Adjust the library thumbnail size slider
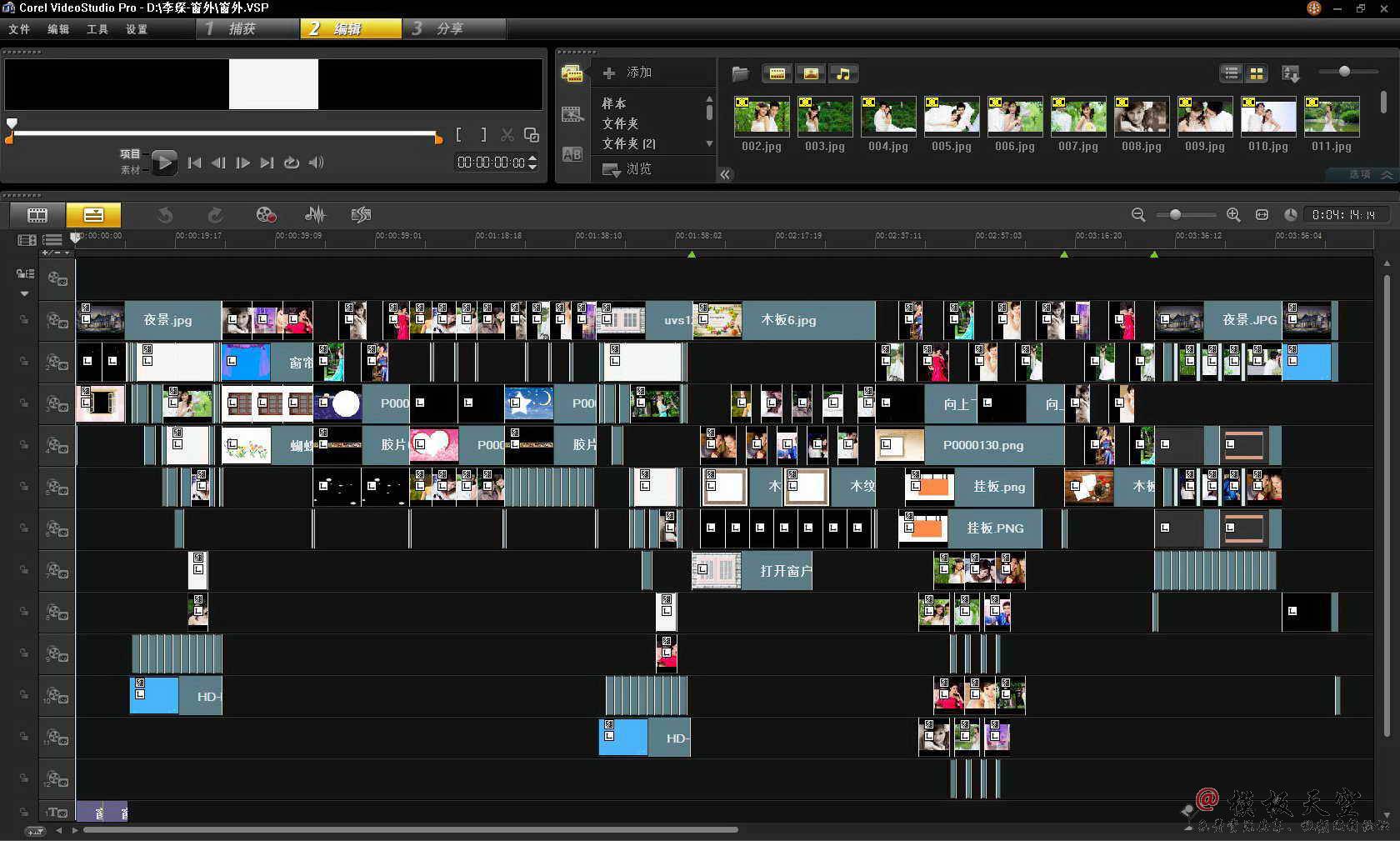Screen dimensions: 1400x841 [1344, 72]
